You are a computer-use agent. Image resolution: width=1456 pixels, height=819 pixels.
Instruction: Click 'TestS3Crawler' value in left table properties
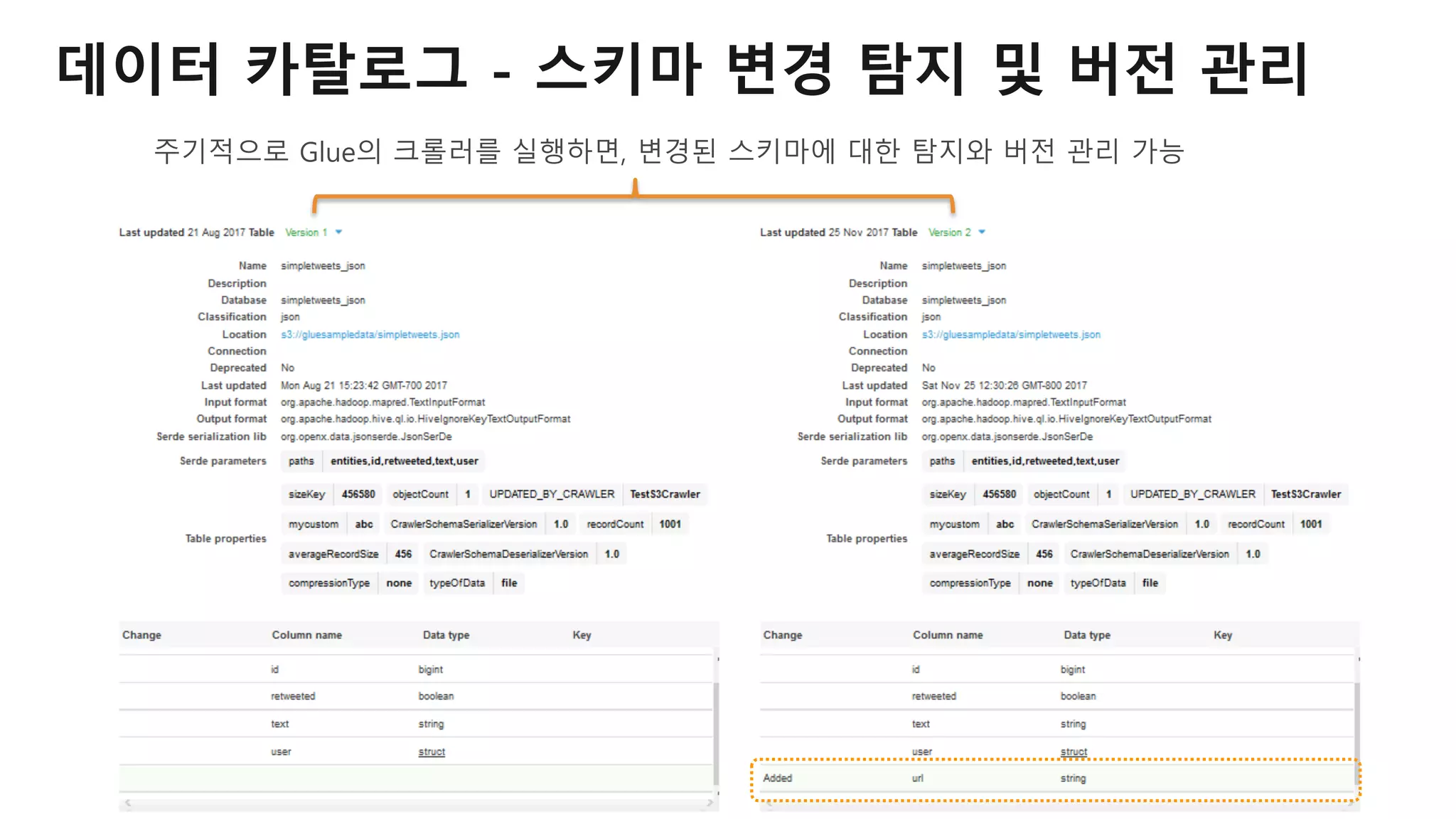[665, 494]
